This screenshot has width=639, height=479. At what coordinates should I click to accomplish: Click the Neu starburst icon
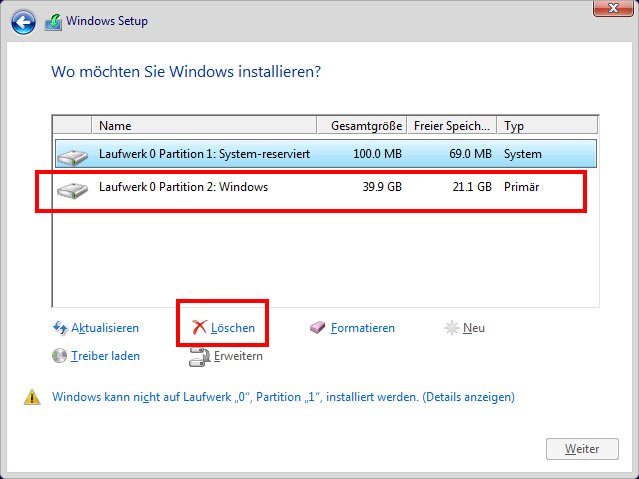pyautogui.click(x=452, y=328)
